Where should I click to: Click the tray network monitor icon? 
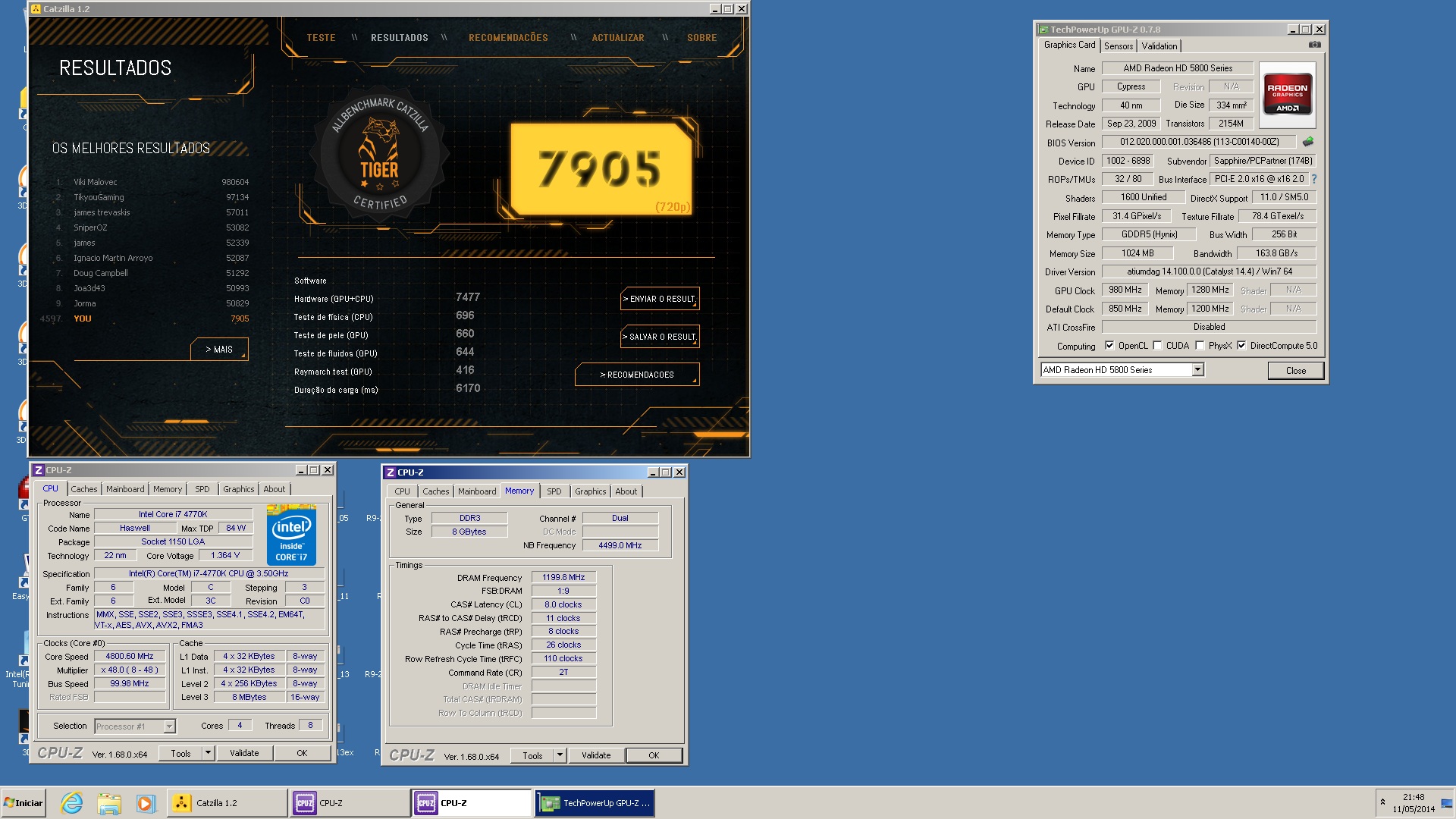point(1447,803)
